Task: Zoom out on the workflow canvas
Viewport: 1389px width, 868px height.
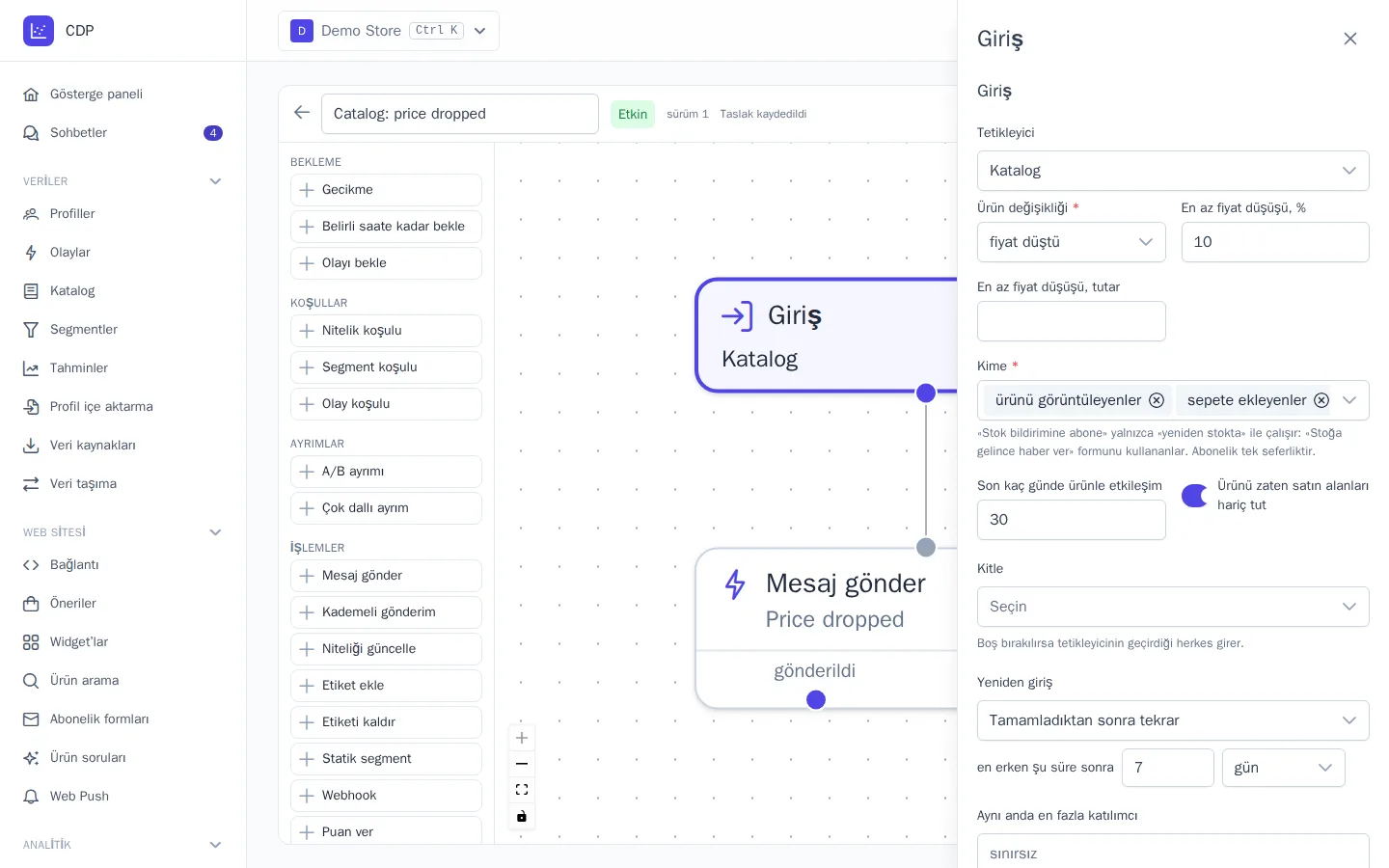Action: (x=522, y=764)
